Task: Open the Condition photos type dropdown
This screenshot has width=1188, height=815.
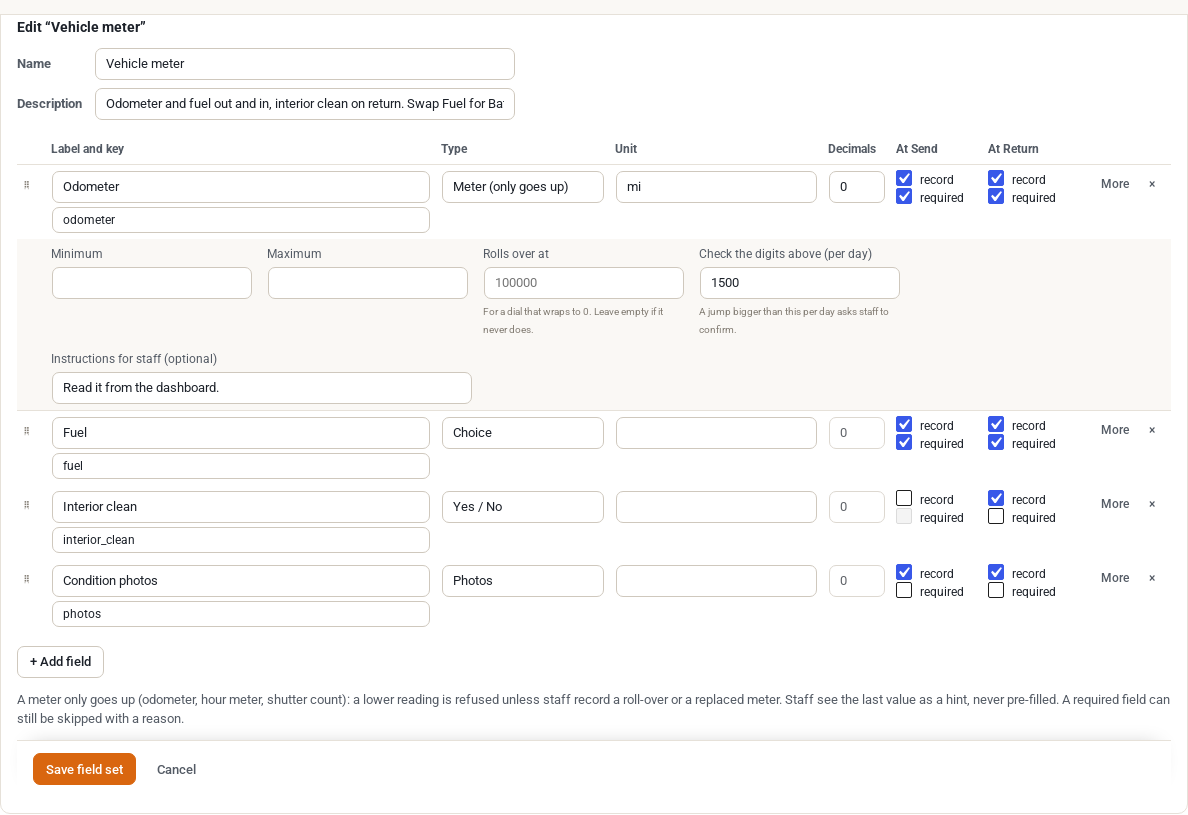Action: click(x=523, y=581)
